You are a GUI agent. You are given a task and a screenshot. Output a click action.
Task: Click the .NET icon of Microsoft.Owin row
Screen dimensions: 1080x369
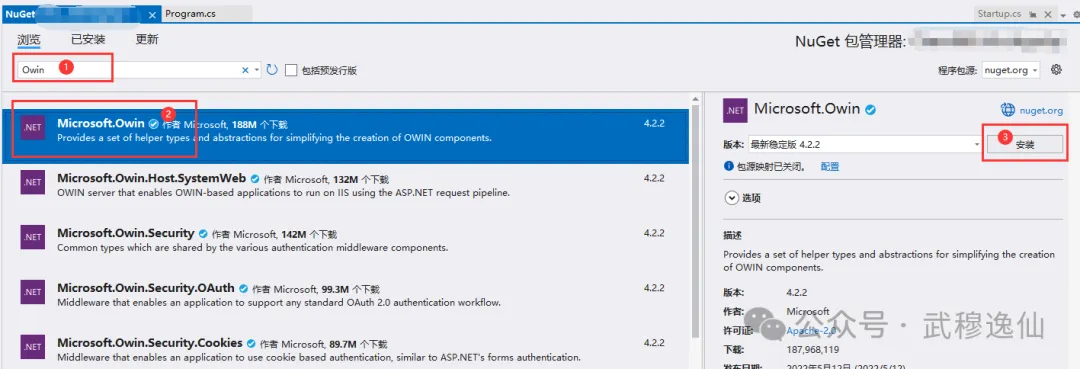[x=32, y=128]
